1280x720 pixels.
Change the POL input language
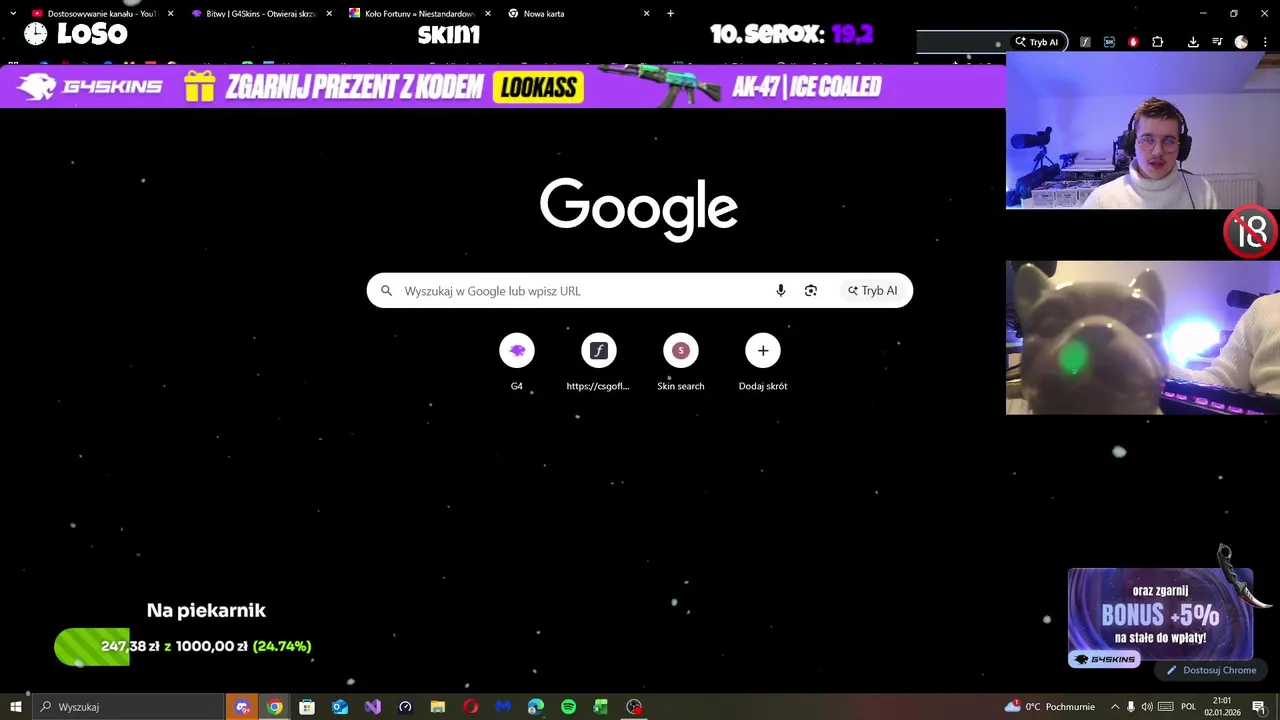tap(1189, 707)
